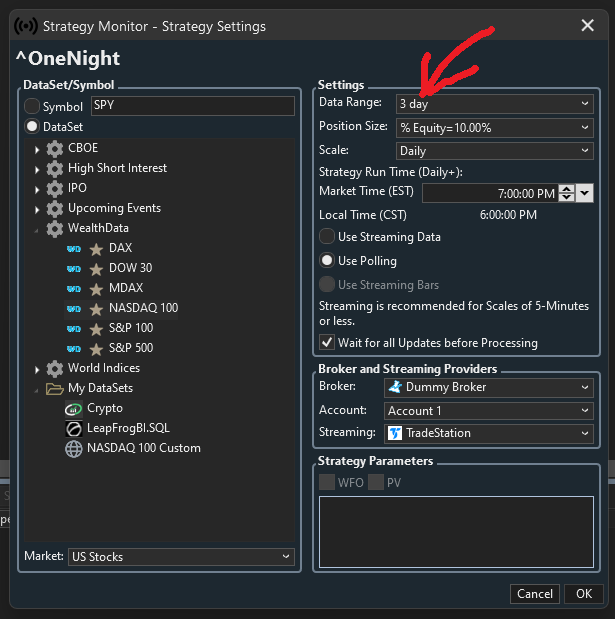Click the WealthData badge icon beside DAX

73,248
